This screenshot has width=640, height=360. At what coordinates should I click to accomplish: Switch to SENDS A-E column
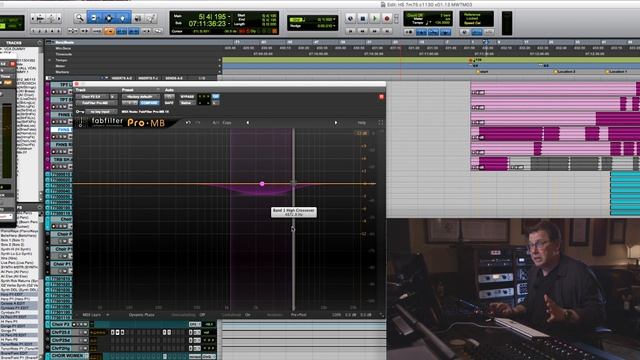pyautogui.click(x=174, y=78)
